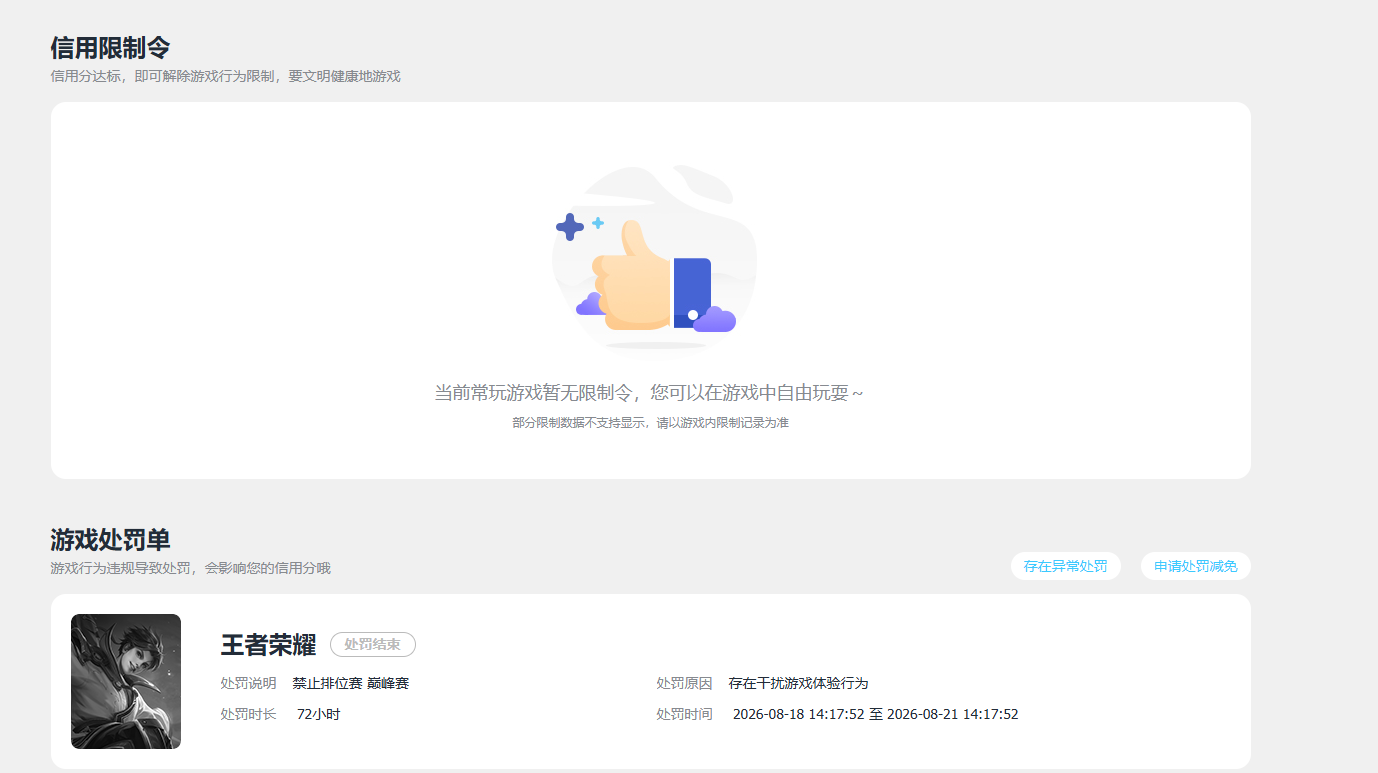
Task: Click the 处罚时长 label
Action: (x=249, y=714)
